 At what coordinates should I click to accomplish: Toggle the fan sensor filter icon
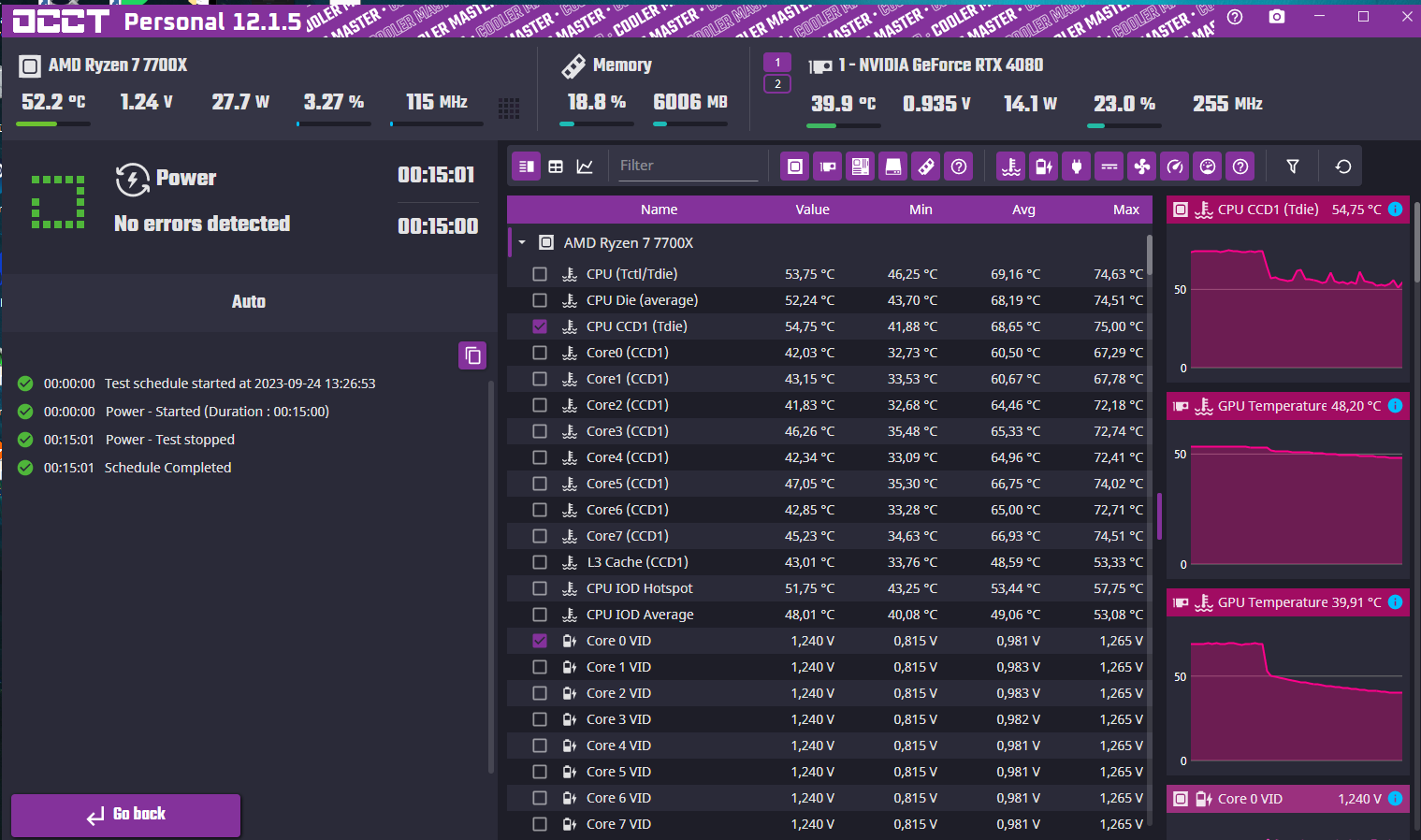coord(1142,167)
